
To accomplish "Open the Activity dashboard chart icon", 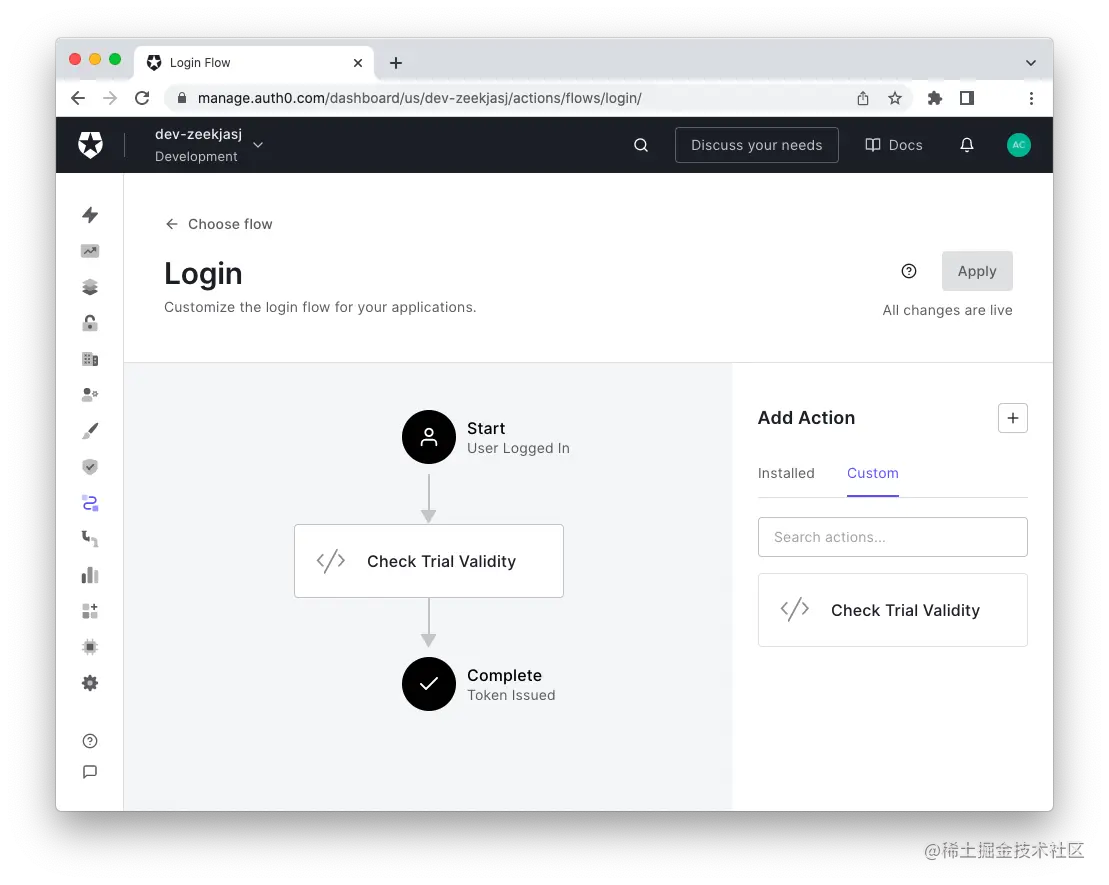I will click(x=90, y=251).
